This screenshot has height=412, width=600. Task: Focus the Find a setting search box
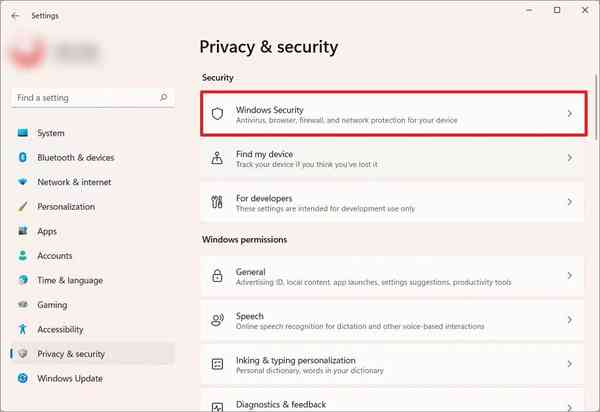[85, 98]
